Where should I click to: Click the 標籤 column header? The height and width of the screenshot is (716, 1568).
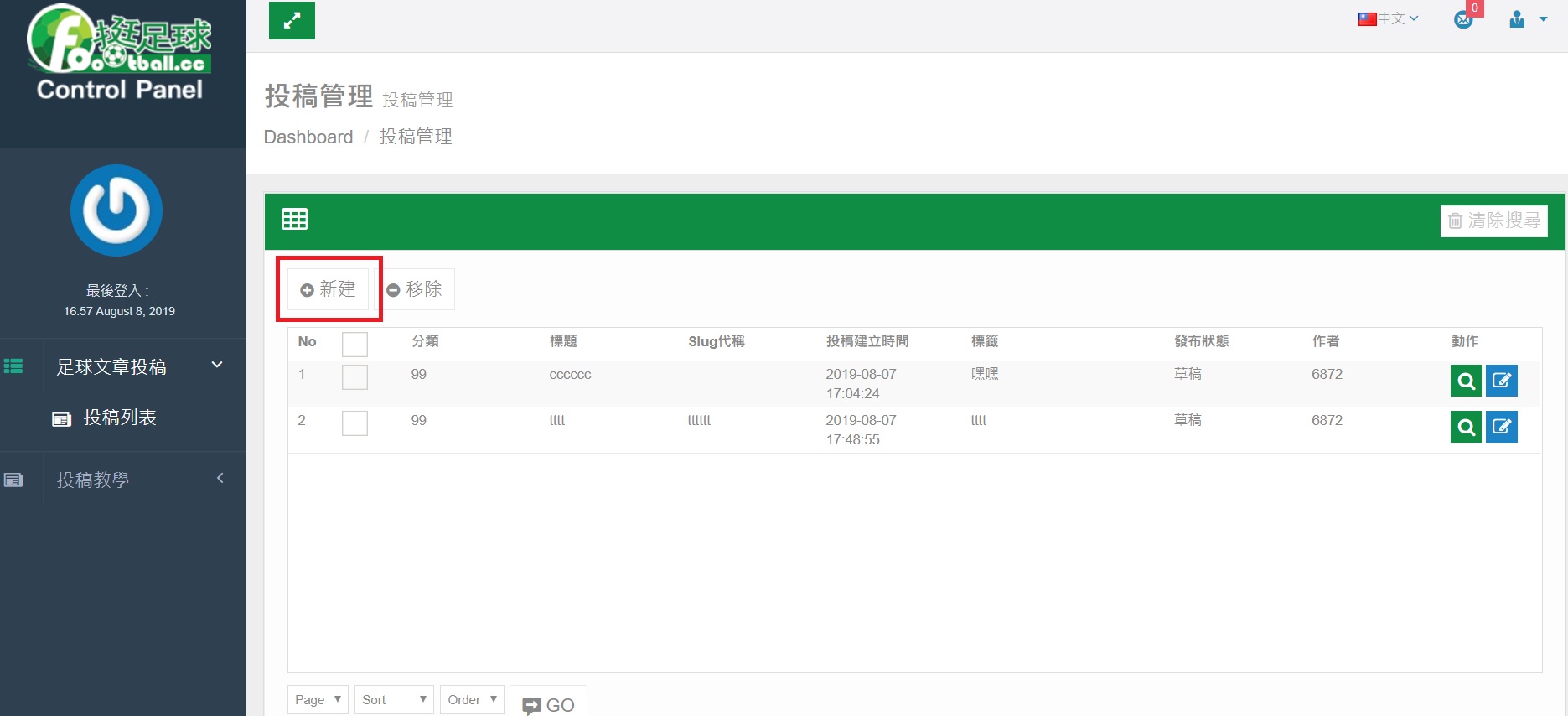(985, 341)
